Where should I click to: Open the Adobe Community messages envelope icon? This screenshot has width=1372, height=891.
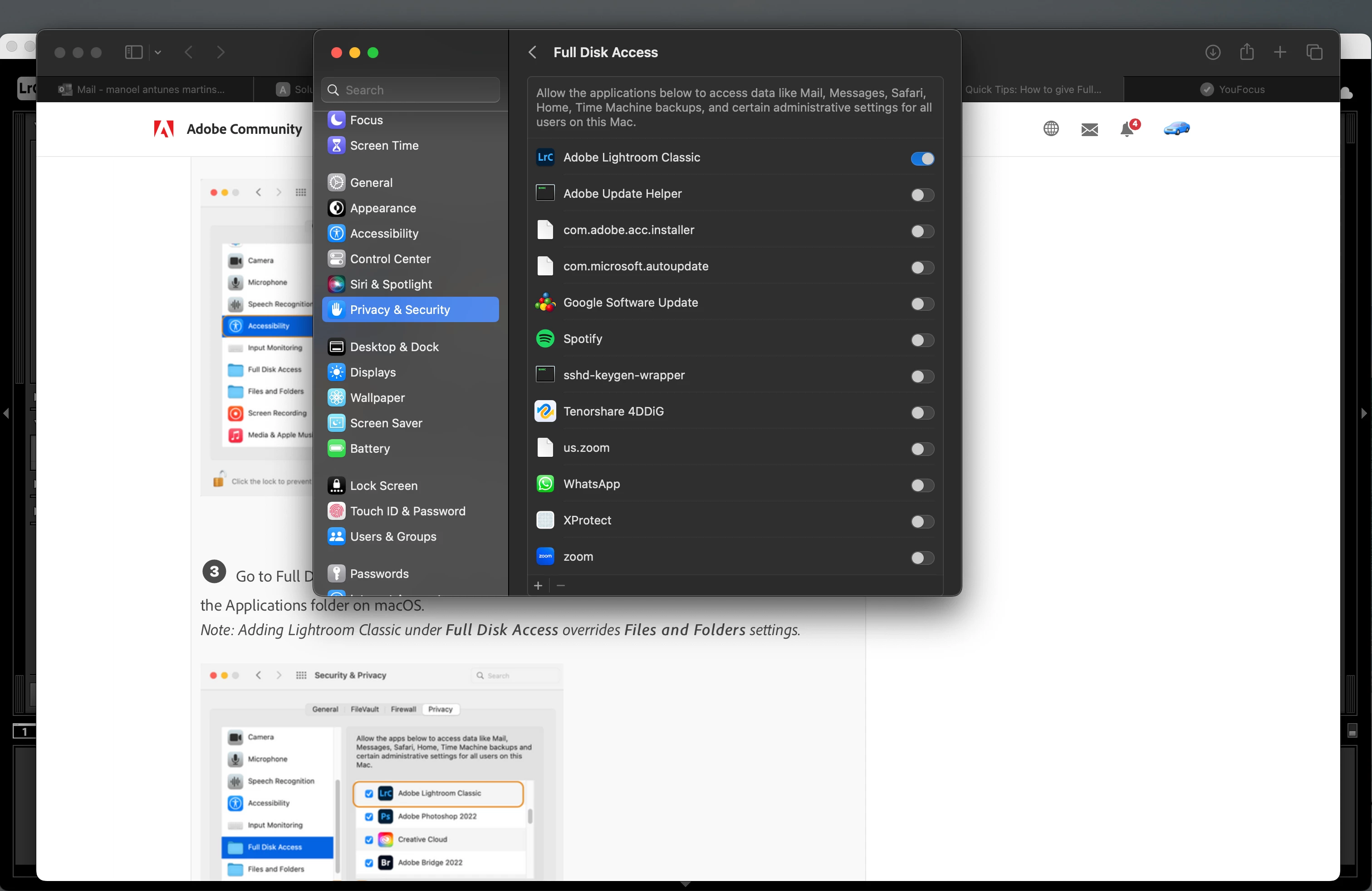pyautogui.click(x=1089, y=129)
